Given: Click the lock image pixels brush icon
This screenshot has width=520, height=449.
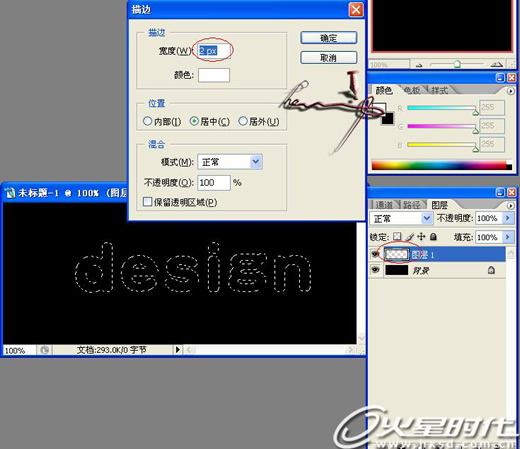Looking at the screenshot, I should [410, 237].
